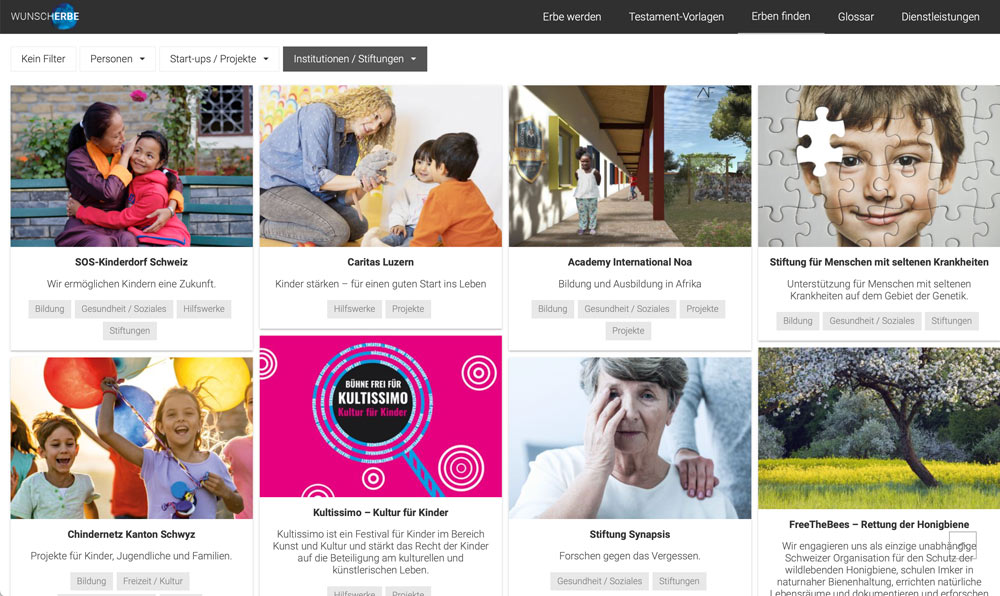Viewport: 1000px width, 596px height.
Task: Open the Erbe werden menu item
Action: point(572,17)
